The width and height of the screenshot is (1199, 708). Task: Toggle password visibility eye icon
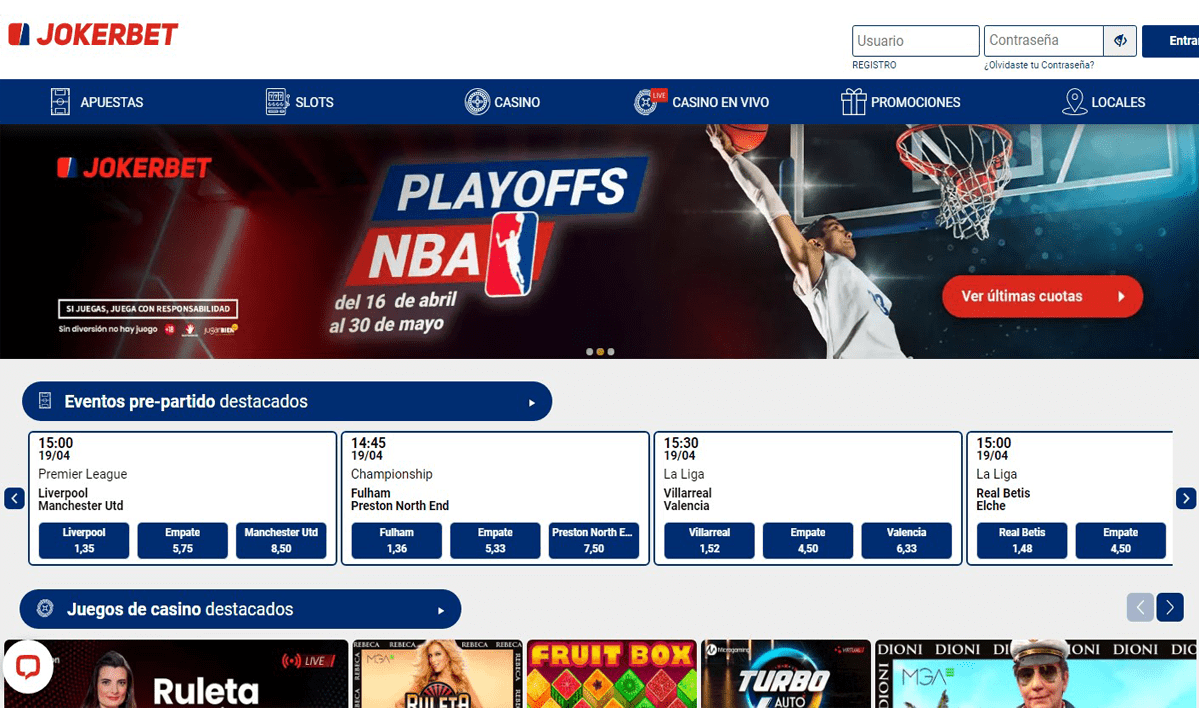(x=1120, y=41)
